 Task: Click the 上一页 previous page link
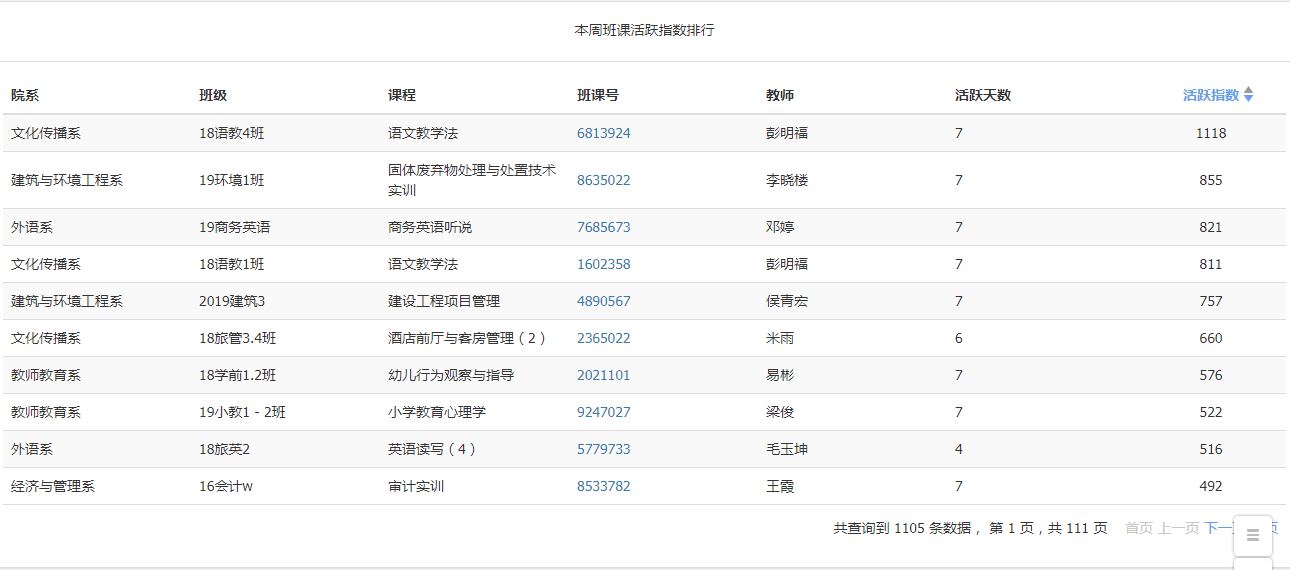[1179, 528]
